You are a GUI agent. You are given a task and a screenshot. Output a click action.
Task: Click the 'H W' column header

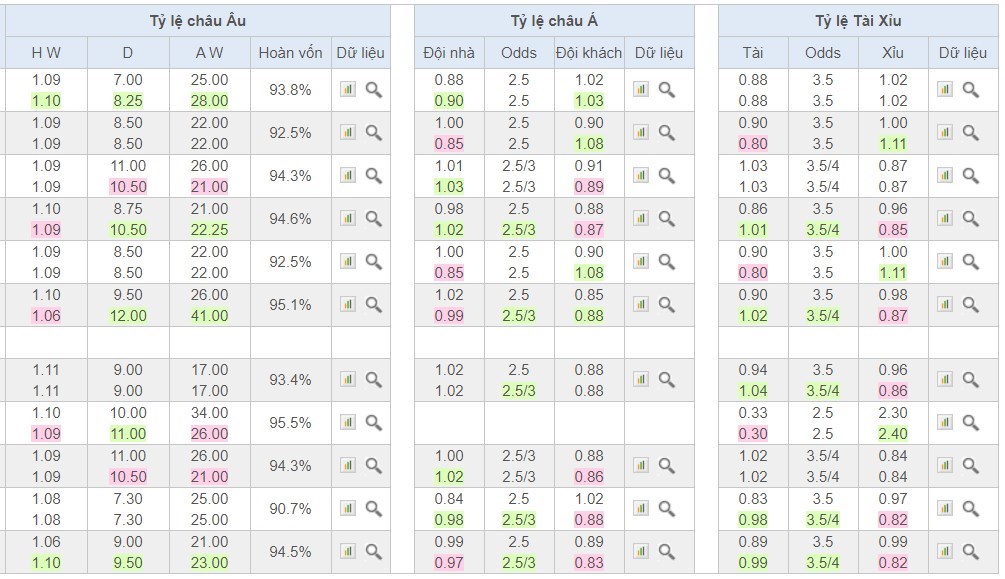click(46, 53)
